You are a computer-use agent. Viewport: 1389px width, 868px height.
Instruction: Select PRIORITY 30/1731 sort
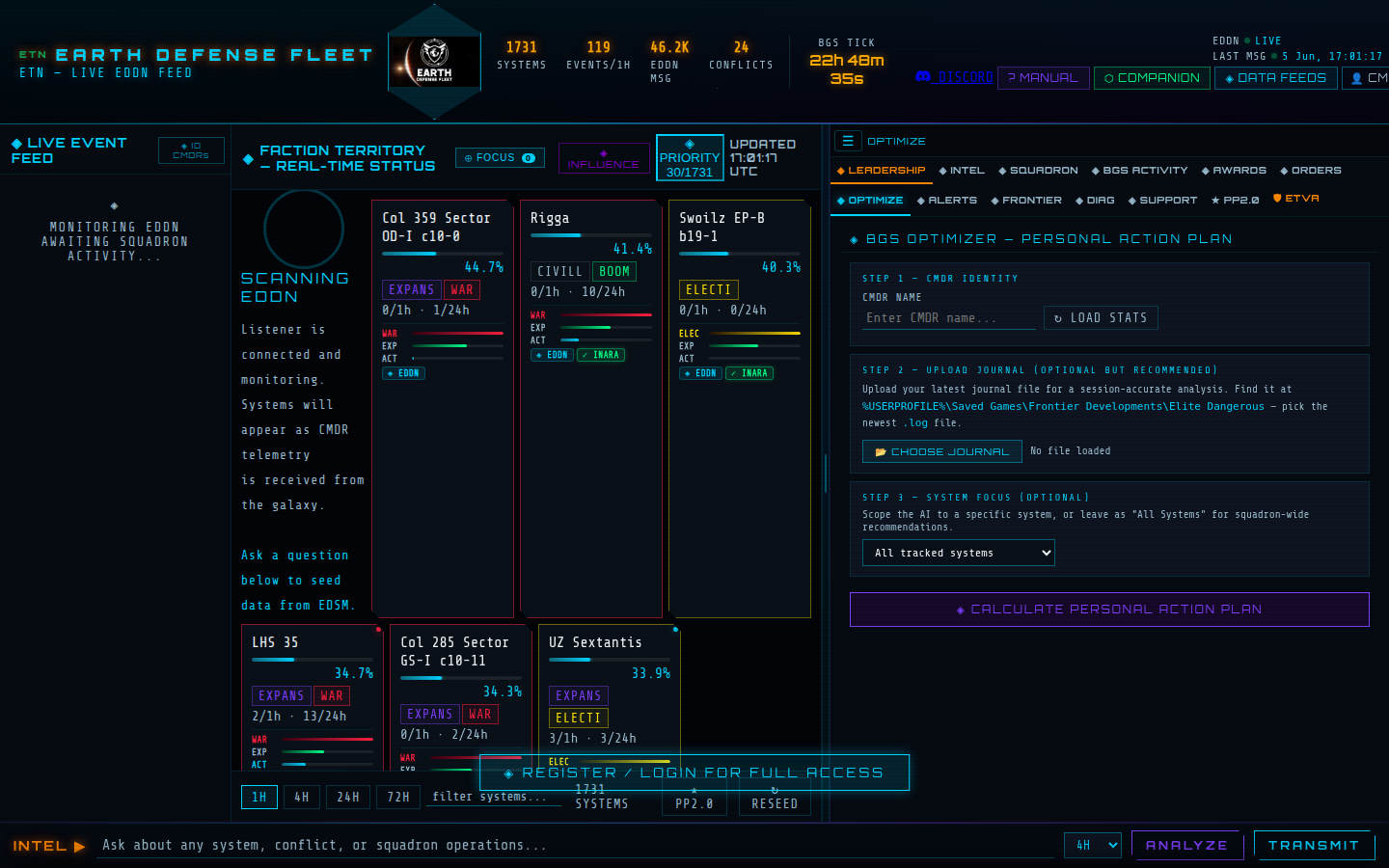tap(690, 158)
